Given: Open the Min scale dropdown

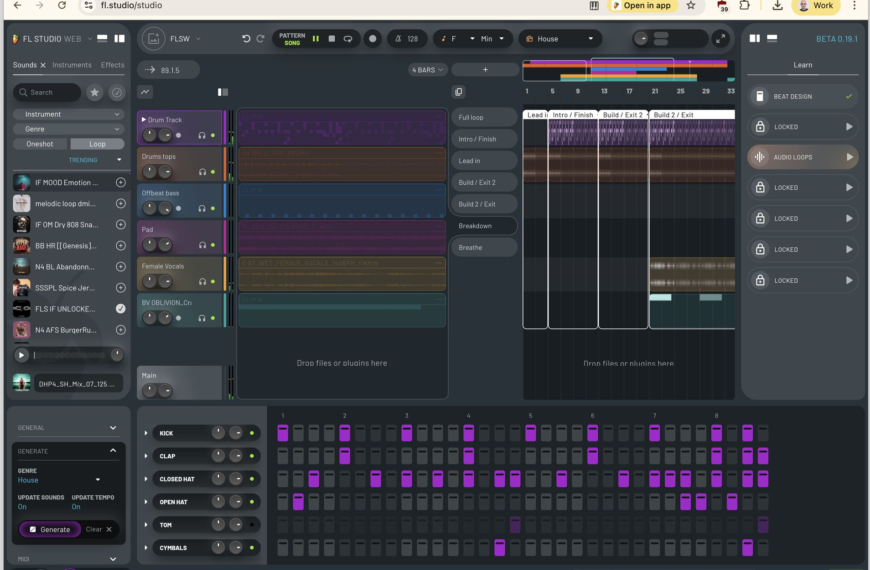Looking at the screenshot, I should point(492,39).
